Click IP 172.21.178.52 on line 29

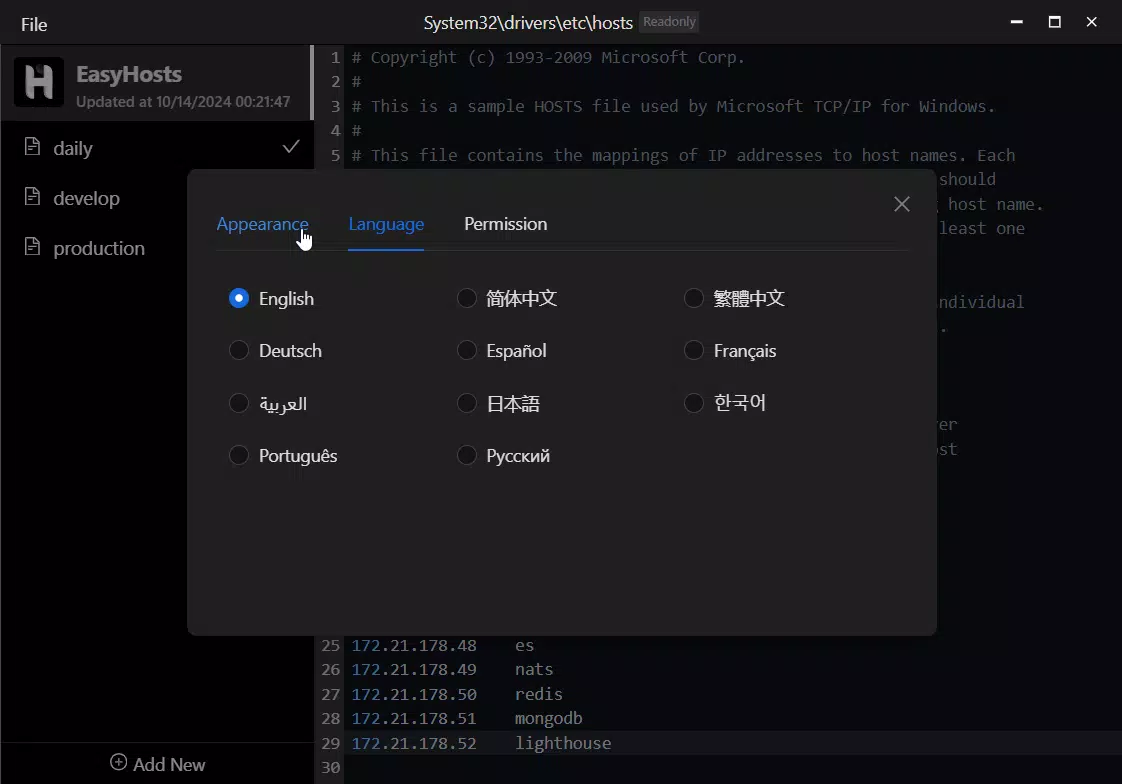(414, 743)
